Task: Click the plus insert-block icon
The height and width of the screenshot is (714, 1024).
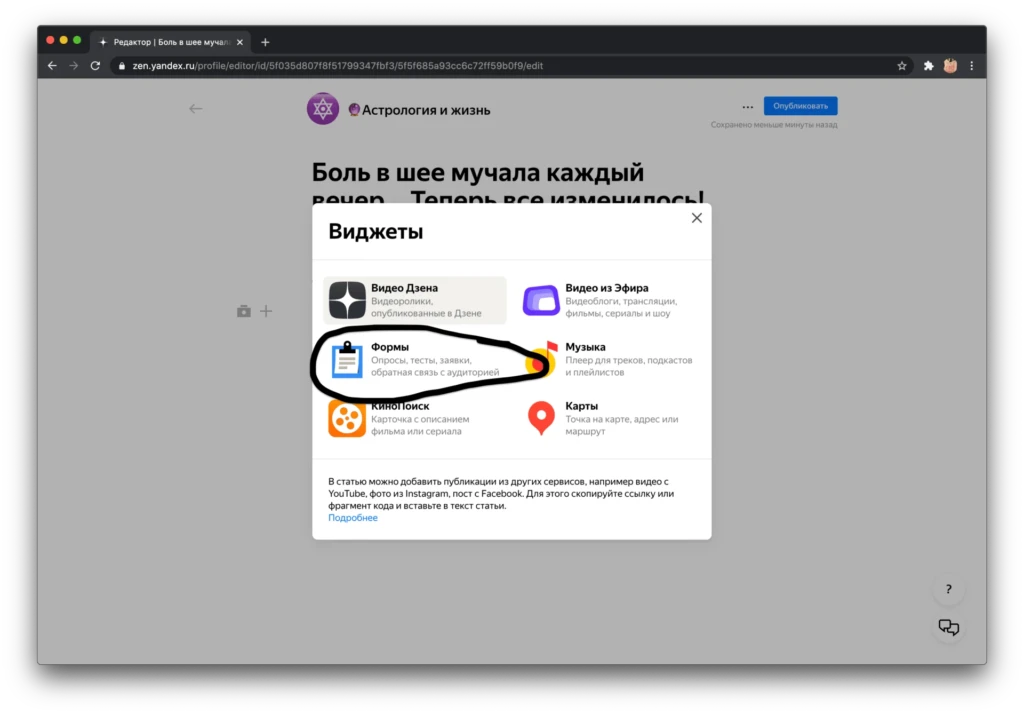Action: click(x=266, y=311)
